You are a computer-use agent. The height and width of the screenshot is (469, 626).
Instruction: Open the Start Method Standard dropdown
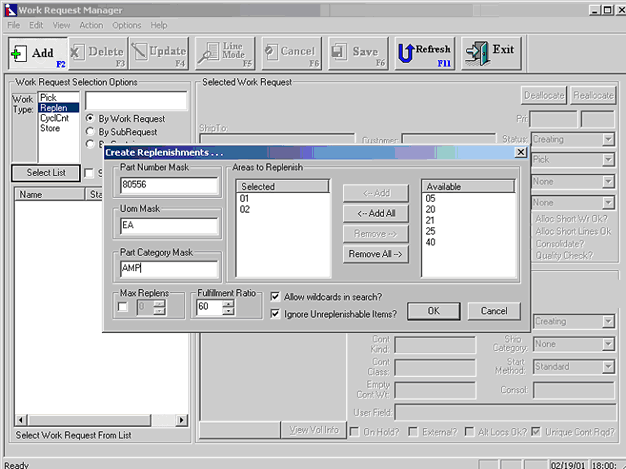point(608,366)
